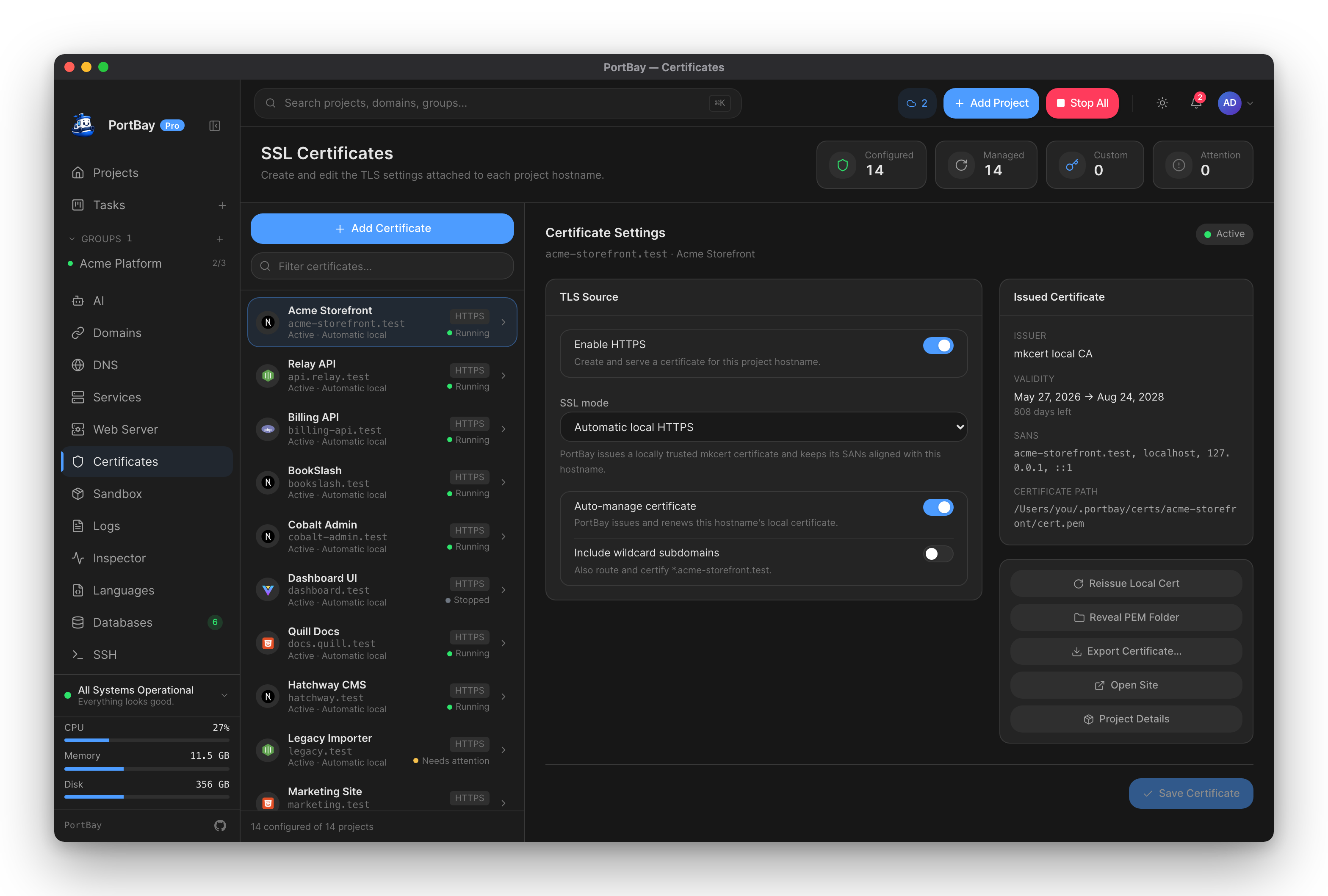Open the AD account menu chevron
The image size is (1328, 896).
coord(1250,103)
